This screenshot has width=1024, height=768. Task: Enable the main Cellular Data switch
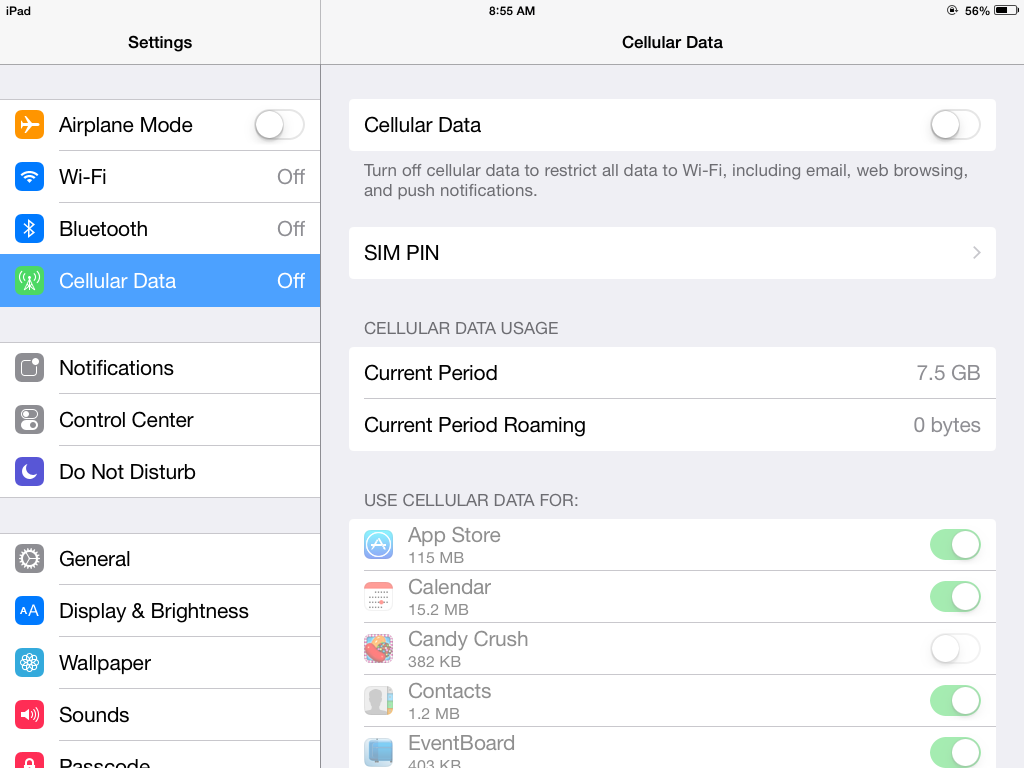pos(955,125)
